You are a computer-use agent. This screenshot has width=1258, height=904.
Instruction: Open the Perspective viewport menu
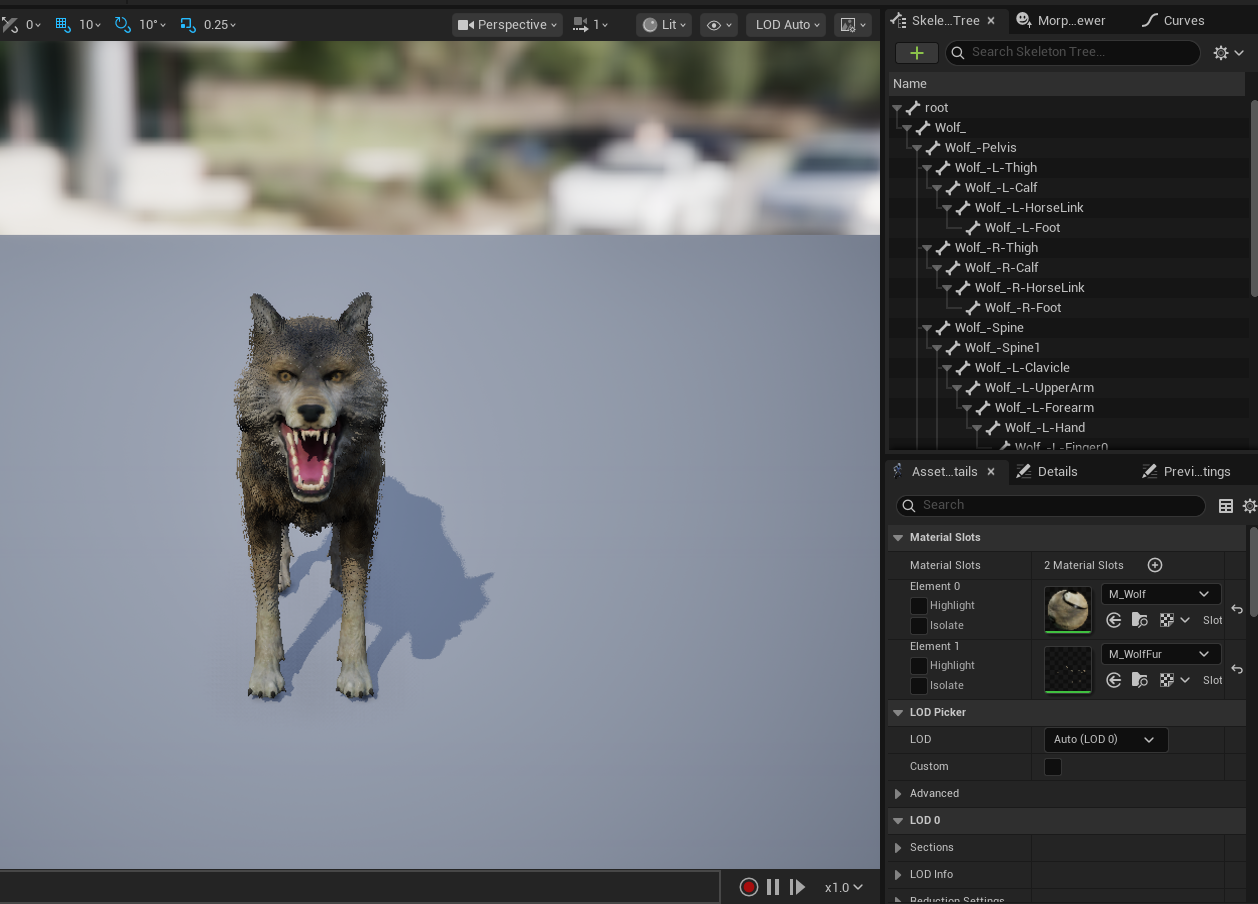507,25
